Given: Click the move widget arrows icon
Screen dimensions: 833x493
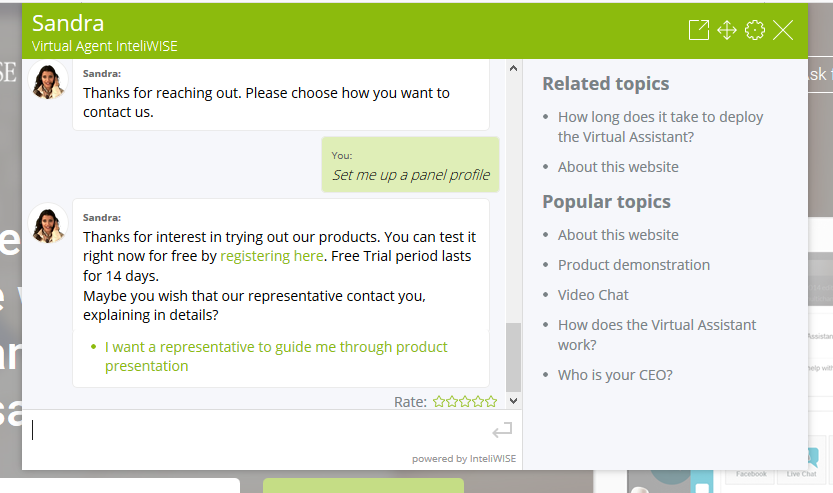Looking at the screenshot, I should [727, 30].
